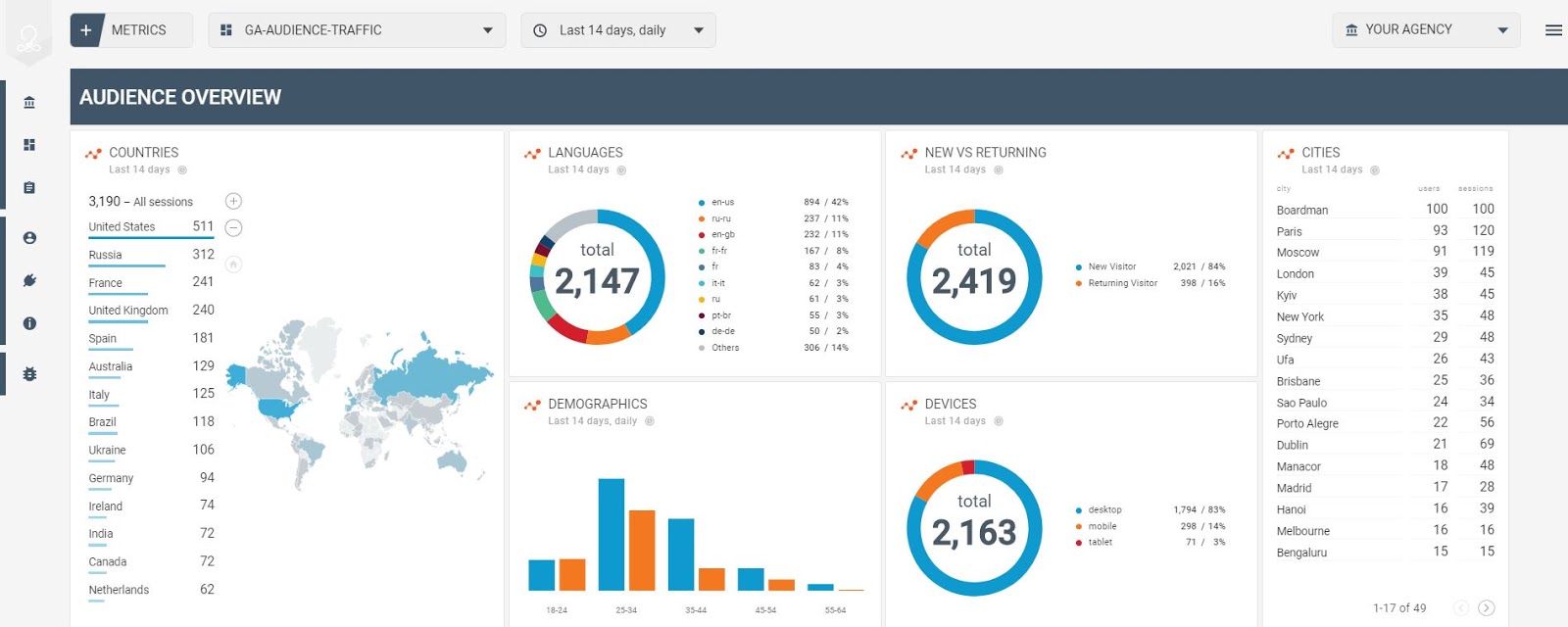Screen dimensions: 1568x627
Task: Open the info icon in sidebar
Action: [x=29, y=323]
